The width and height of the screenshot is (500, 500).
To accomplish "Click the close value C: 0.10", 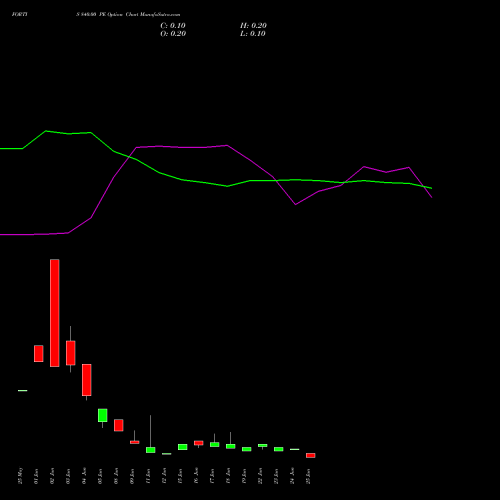I will (173, 26).
